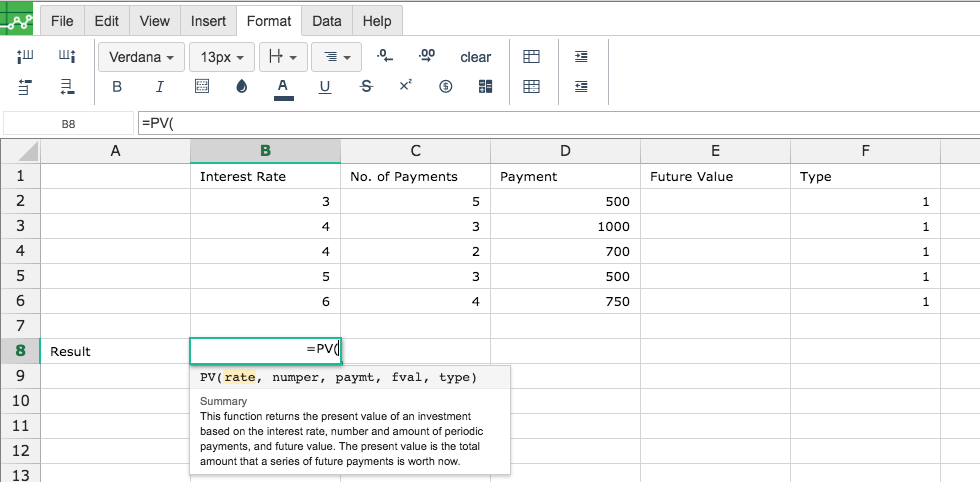Toggle bold formatting

117,87
